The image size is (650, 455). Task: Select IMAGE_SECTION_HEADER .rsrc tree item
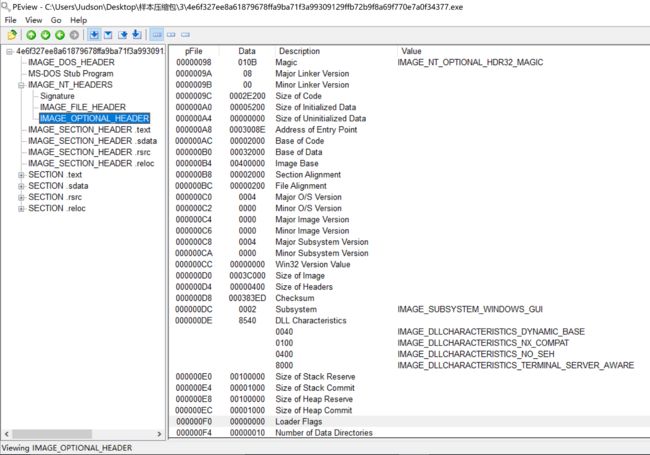click(x=89, y=152)
